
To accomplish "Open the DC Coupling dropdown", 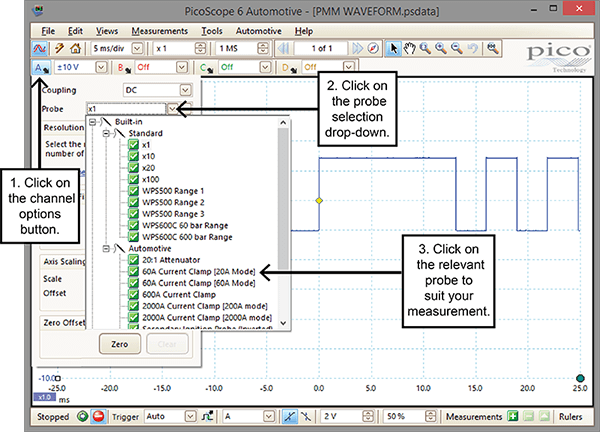I will (186, 90).
